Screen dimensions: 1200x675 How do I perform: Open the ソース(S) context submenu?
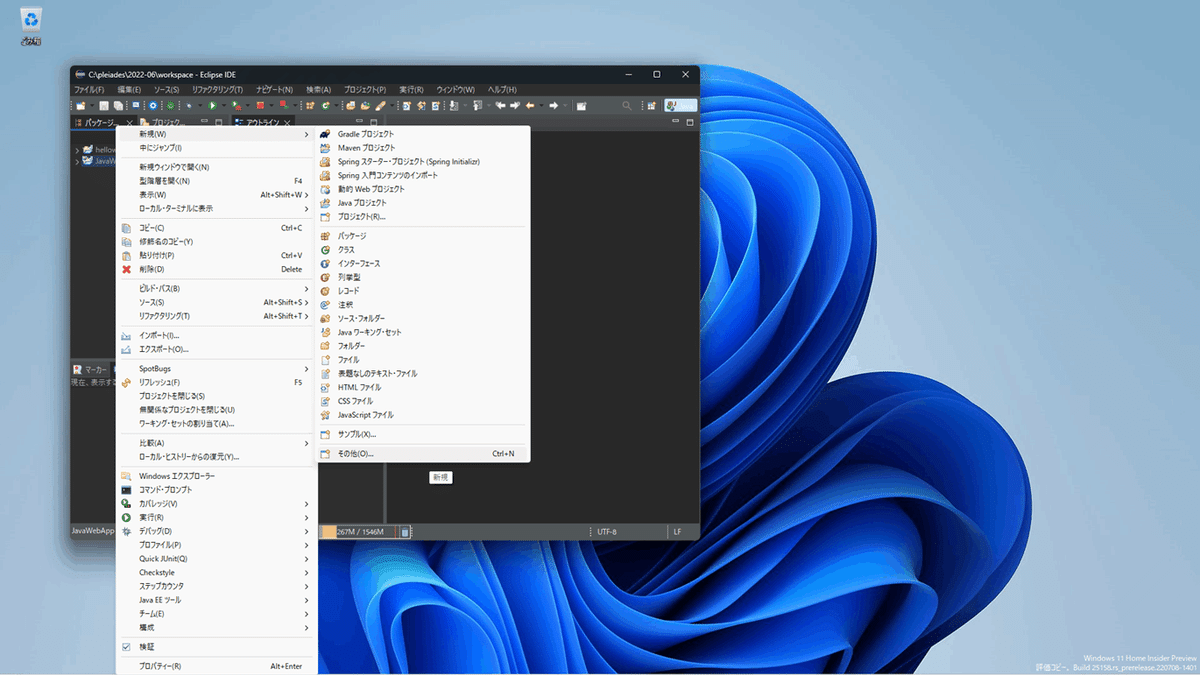pyautogui.click(x=215, y=302)
